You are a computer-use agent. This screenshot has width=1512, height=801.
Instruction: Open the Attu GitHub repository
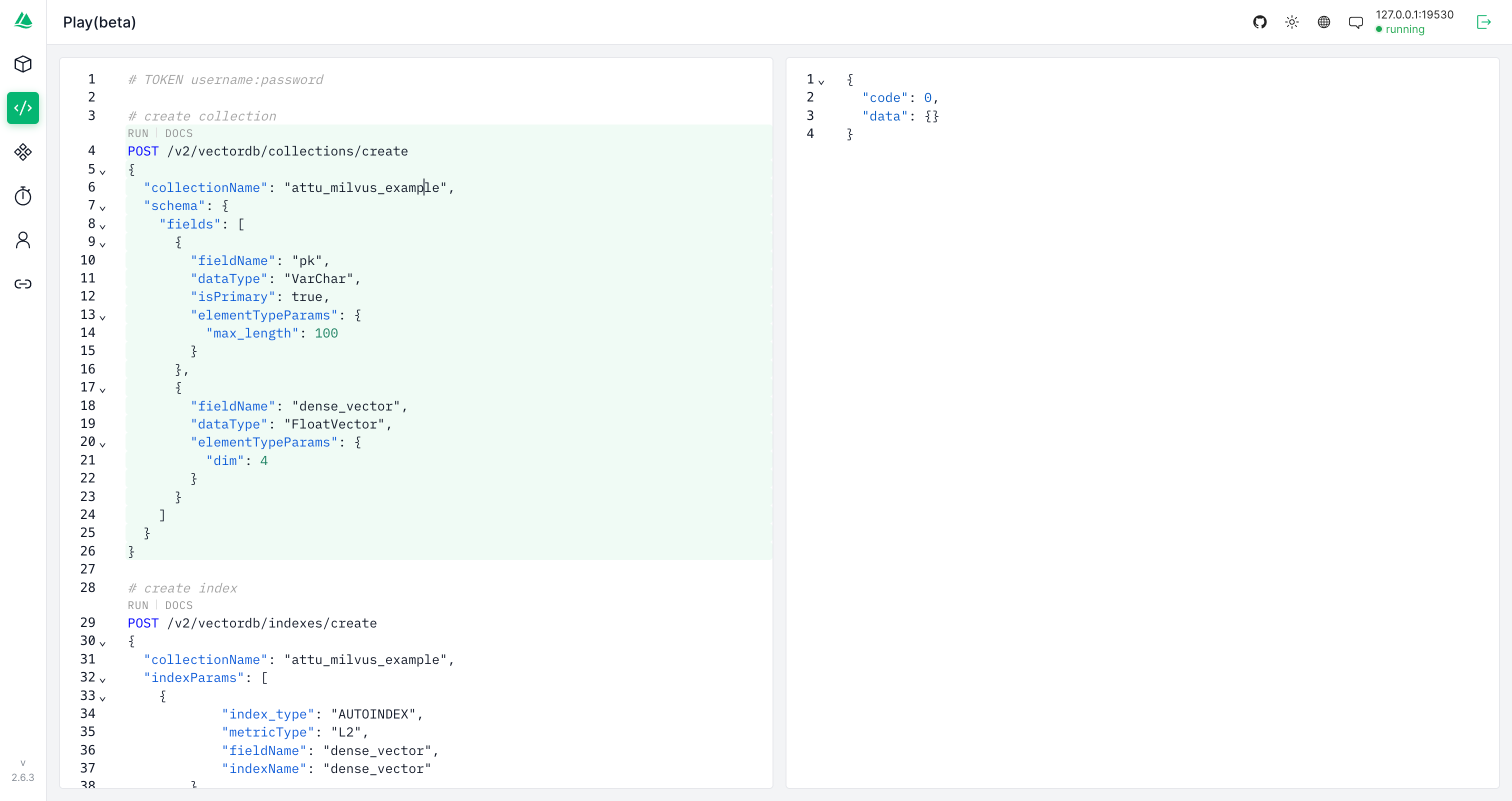click(1259, 21)
